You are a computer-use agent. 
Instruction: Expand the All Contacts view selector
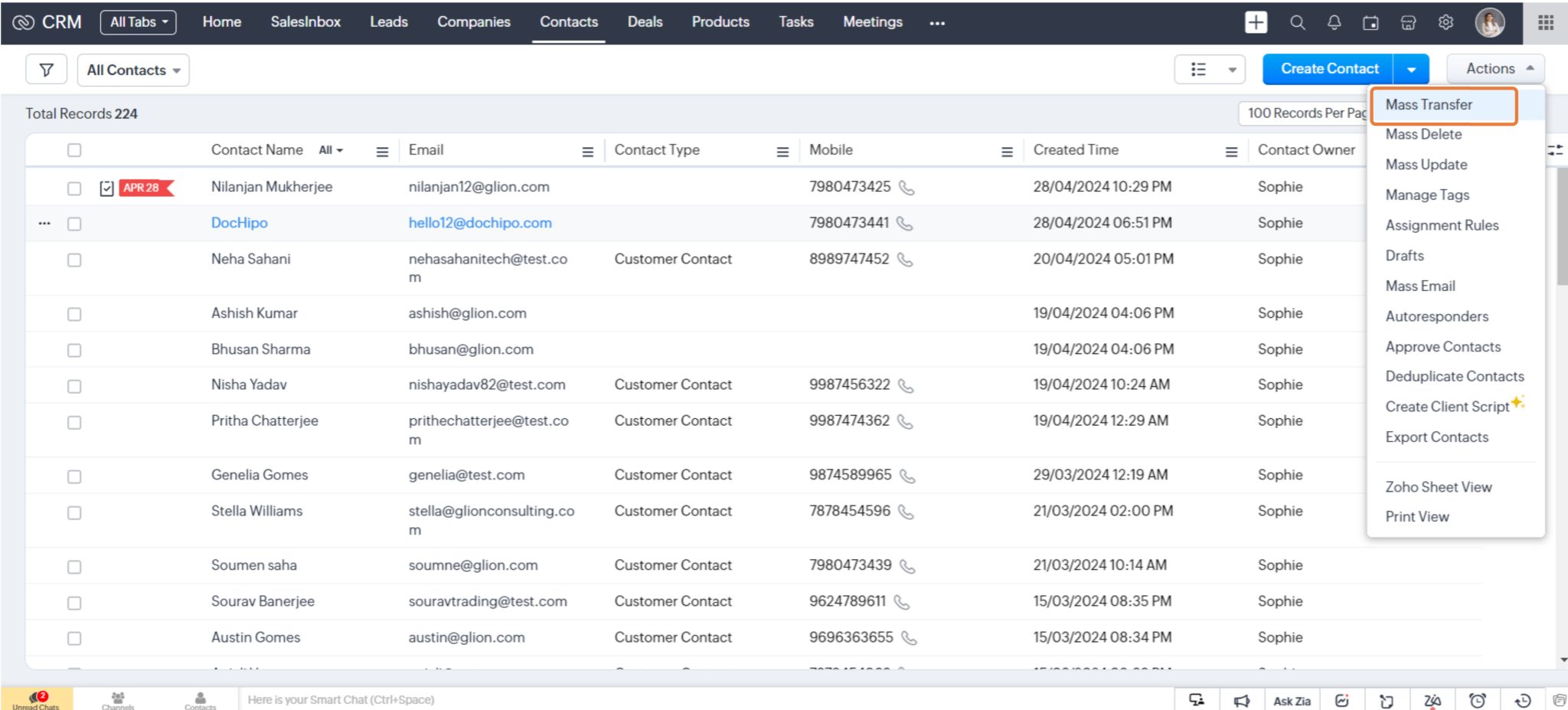[x=132, y=70]
